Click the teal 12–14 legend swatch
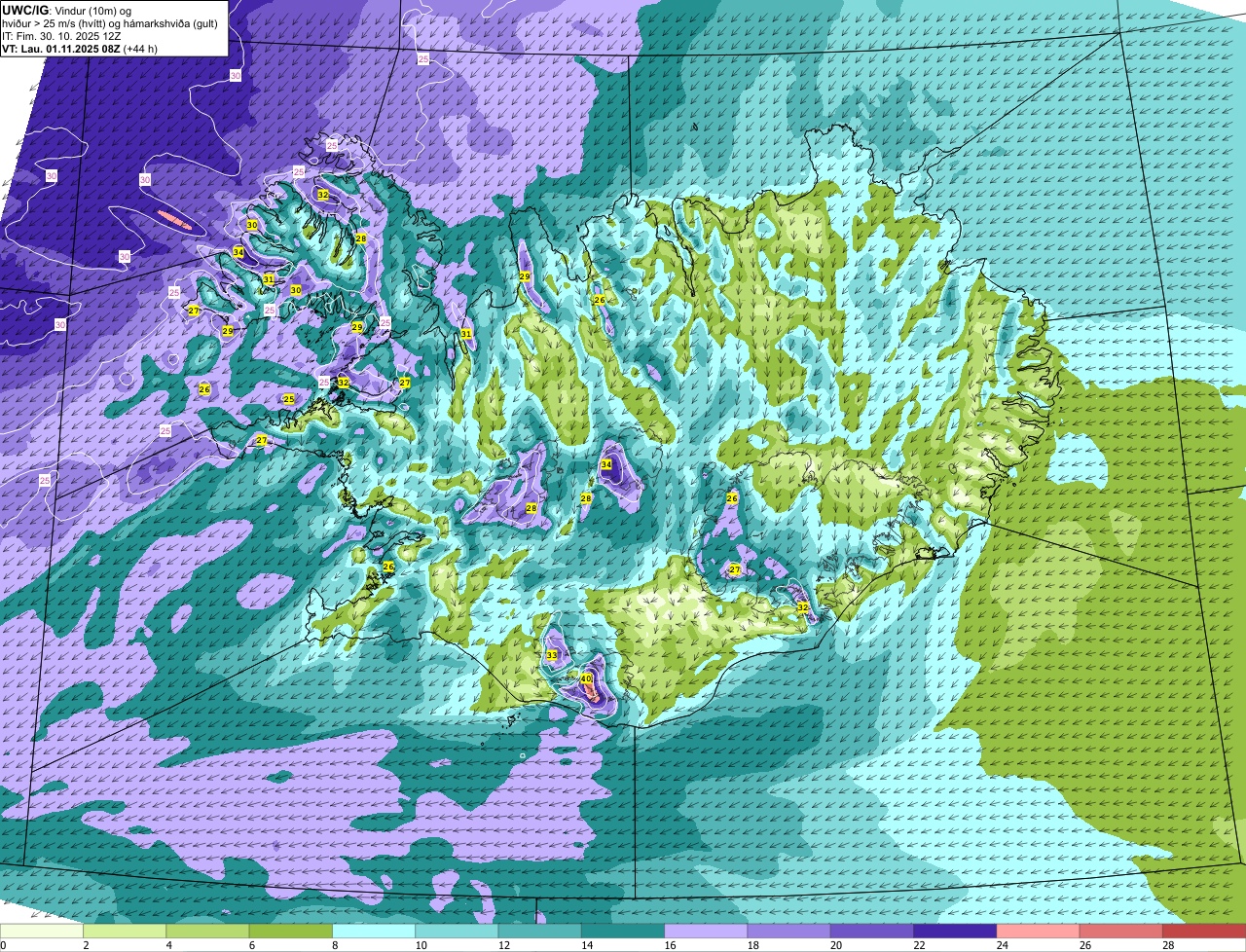 540,932
